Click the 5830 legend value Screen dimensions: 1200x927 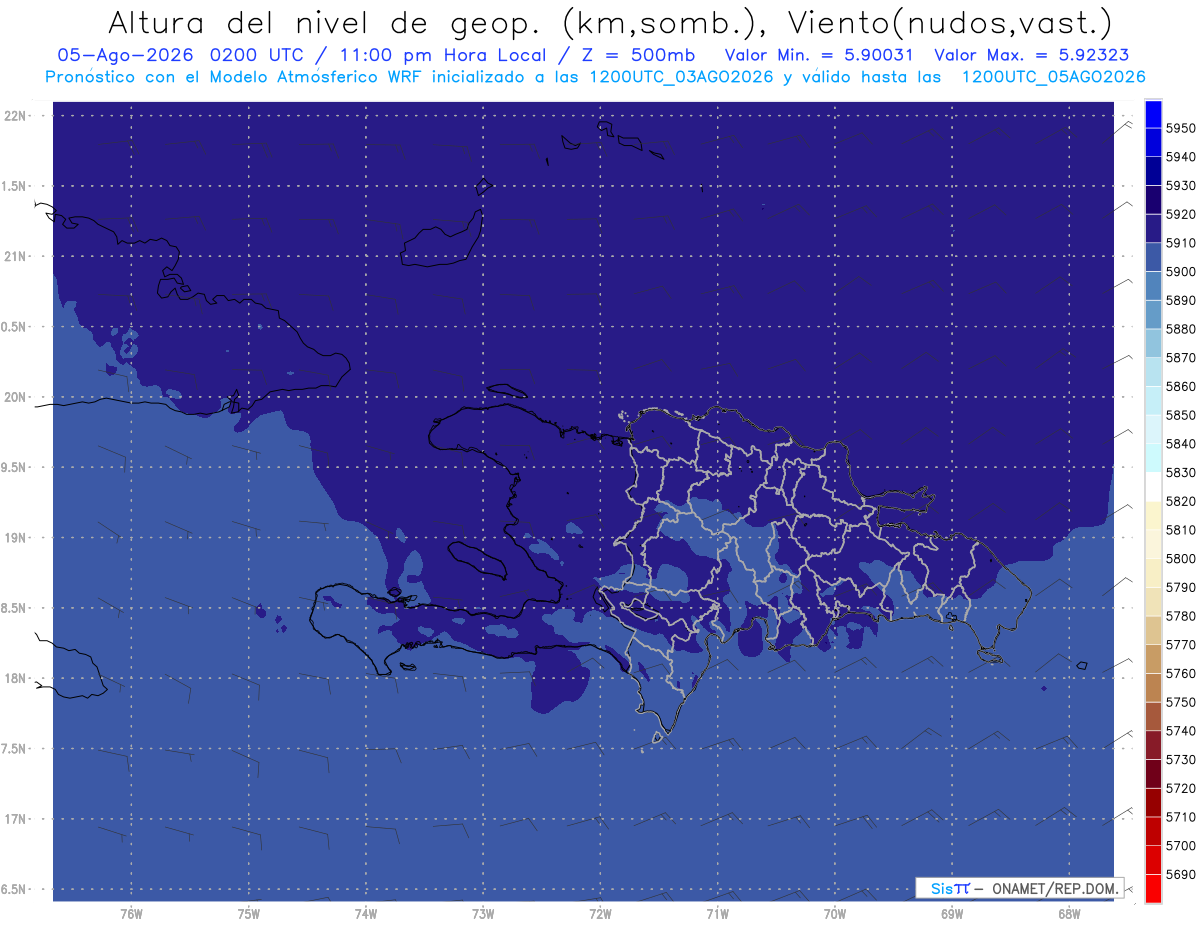click(x=1181, y=472)
